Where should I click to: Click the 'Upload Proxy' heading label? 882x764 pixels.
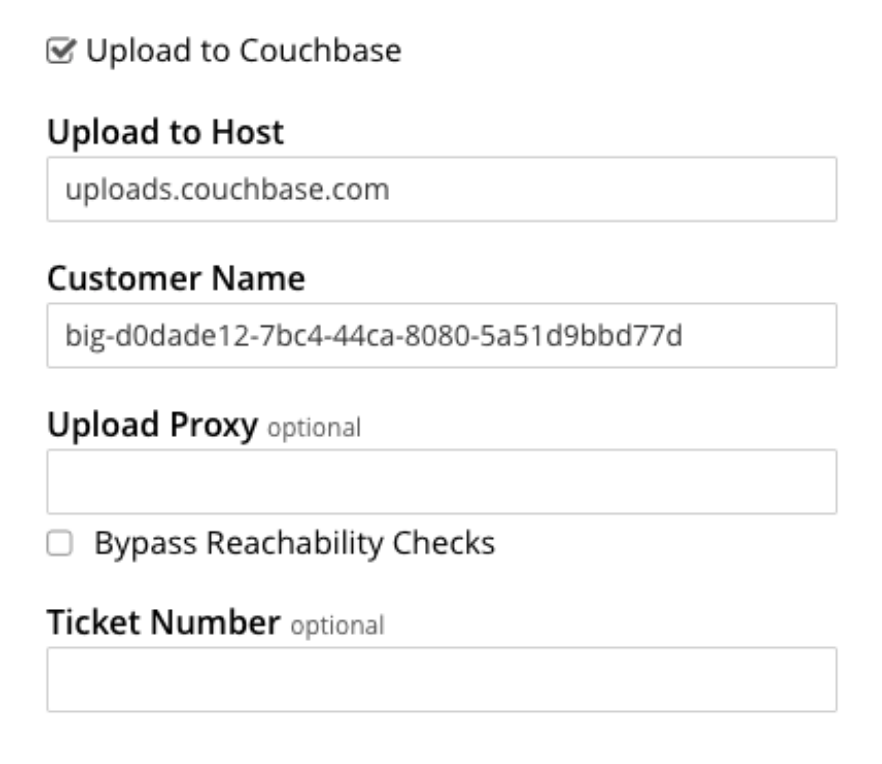(152, 426)
